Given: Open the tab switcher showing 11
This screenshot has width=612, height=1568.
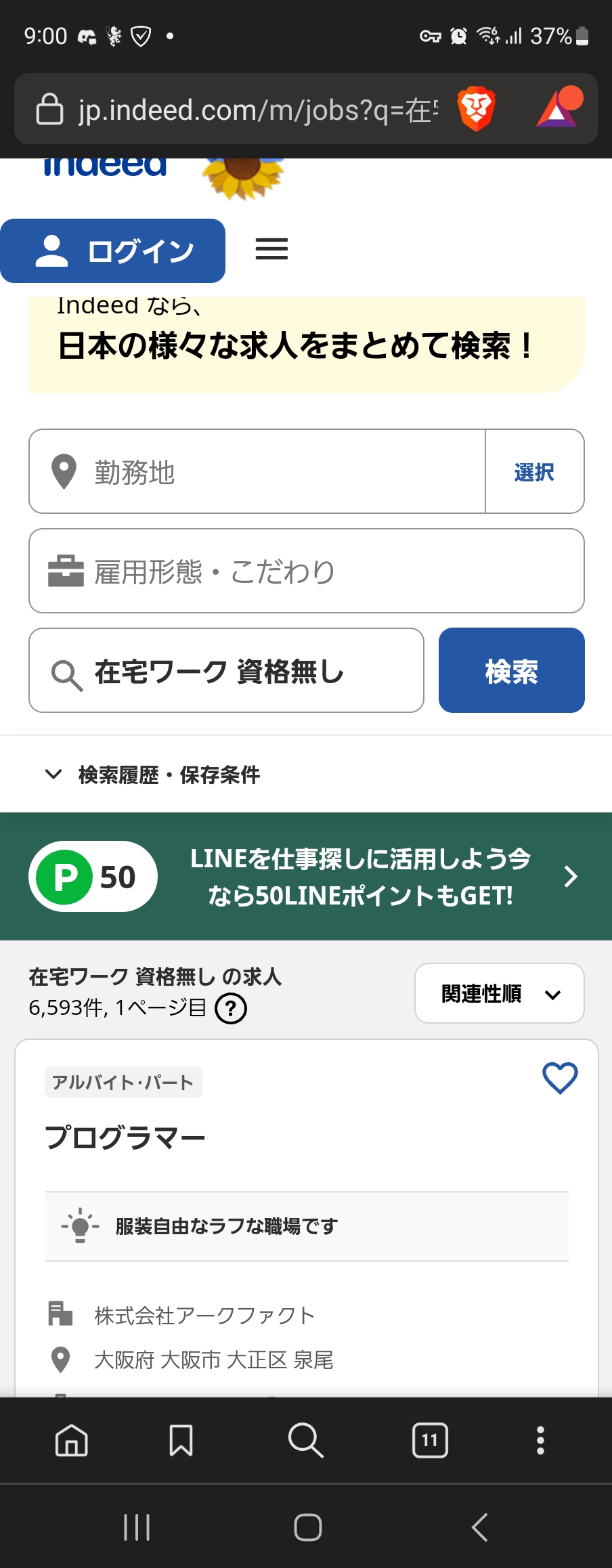Looking at the screenshot, I should point(430,1439).
